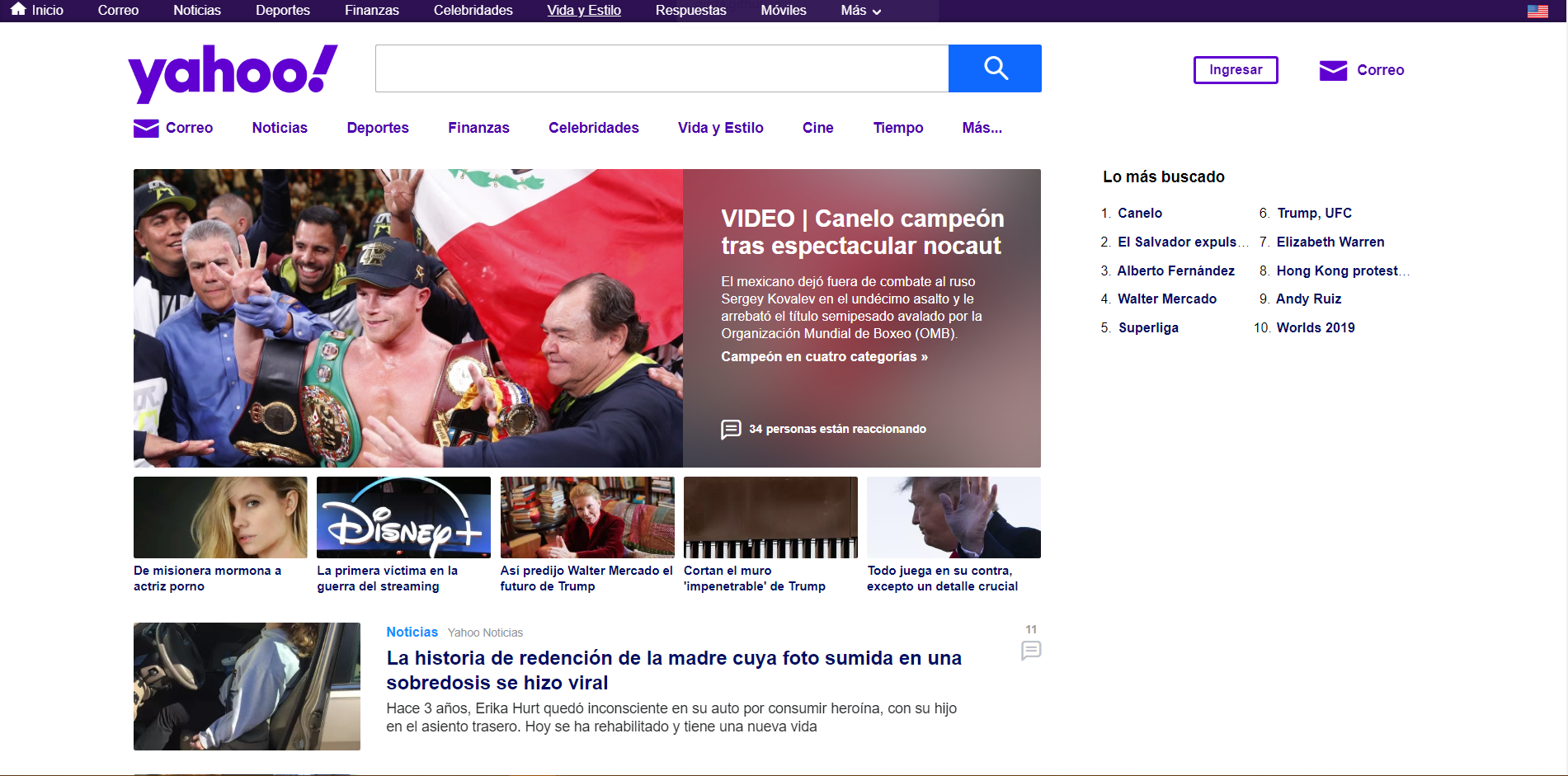
Task: Click the Correo text link beside Ingresar
Action: (x=1381, y=70)
